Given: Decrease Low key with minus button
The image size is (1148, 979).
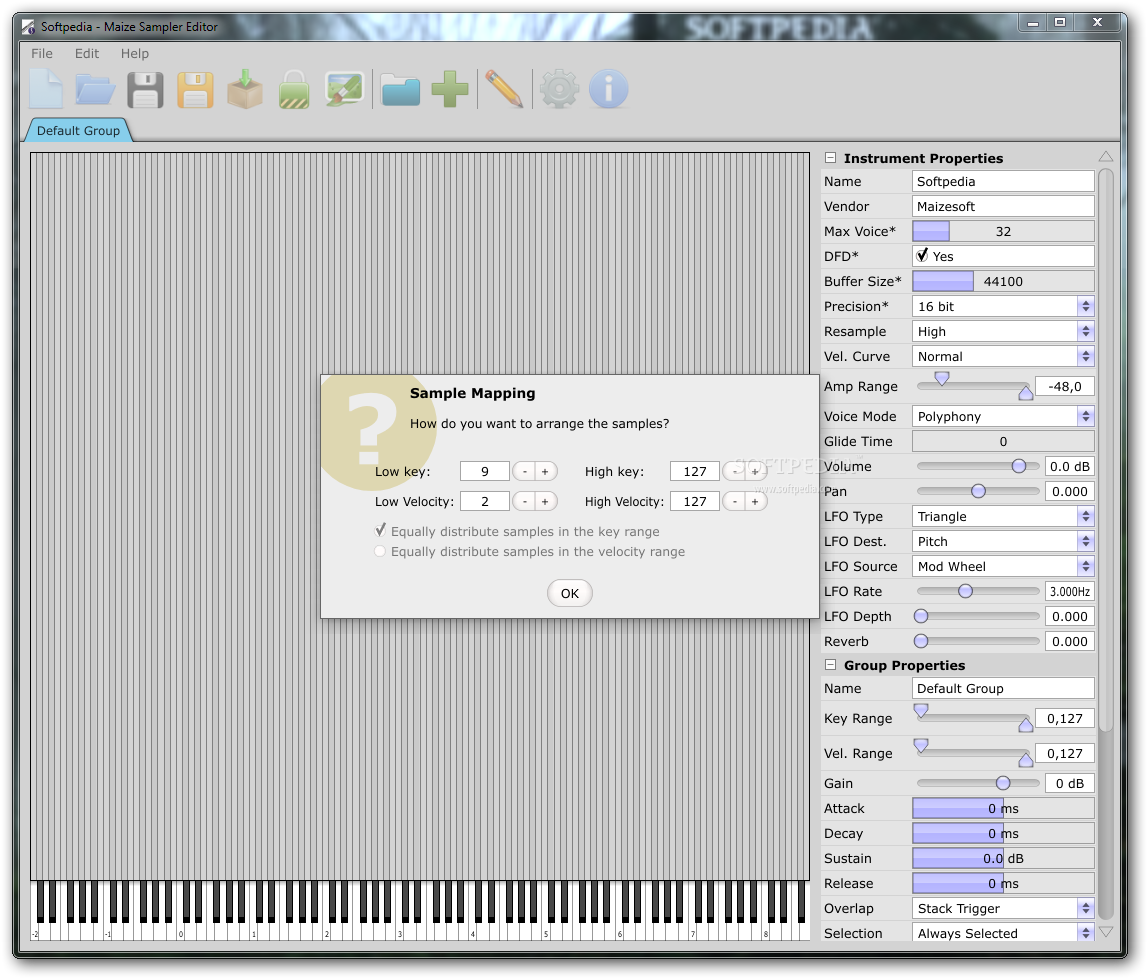Looking at the screenshot, I should [x=524, y=472].
